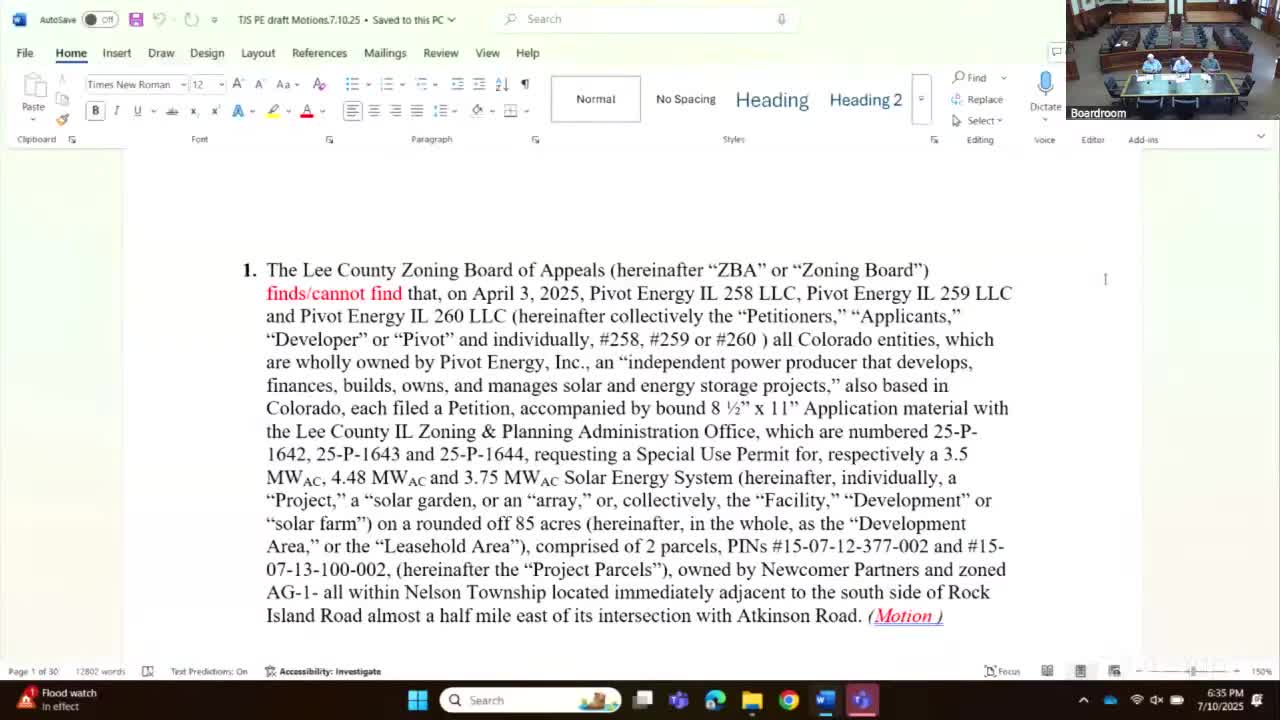This screenshot has height=720, width=1280.
Task: Toggle underline on selected text
Action: pyautogui.click(x=135, y=110)
